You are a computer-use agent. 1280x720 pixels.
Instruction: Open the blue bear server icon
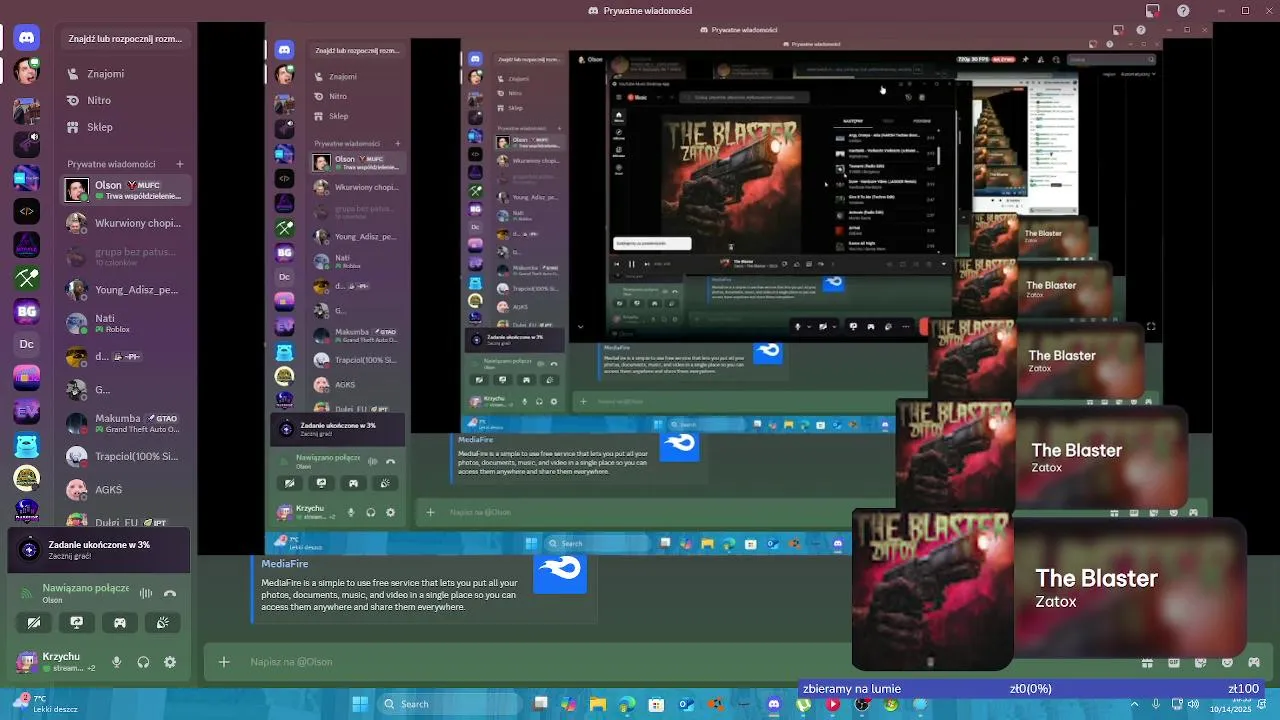pos(27,445)
